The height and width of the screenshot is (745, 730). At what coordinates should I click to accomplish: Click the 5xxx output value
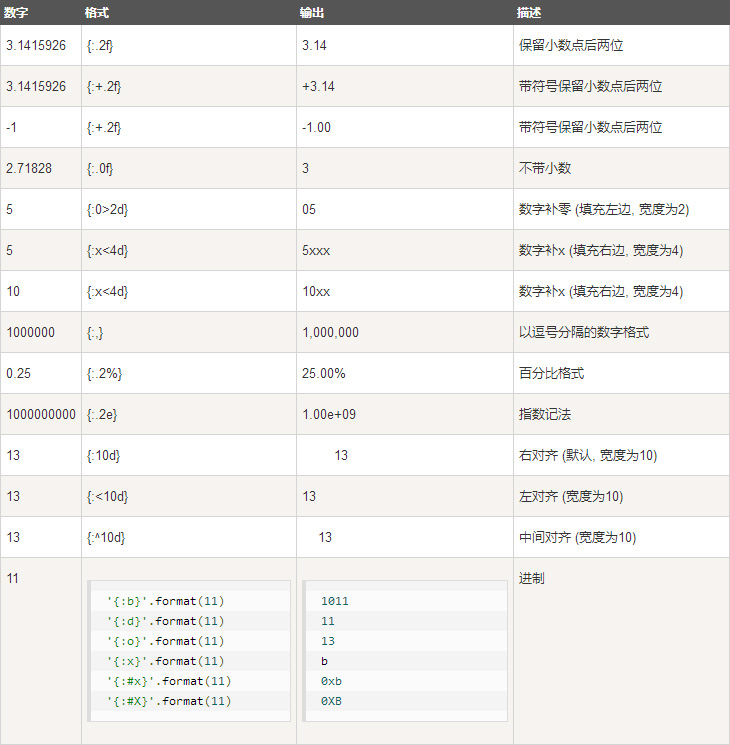tap(316, 250)
